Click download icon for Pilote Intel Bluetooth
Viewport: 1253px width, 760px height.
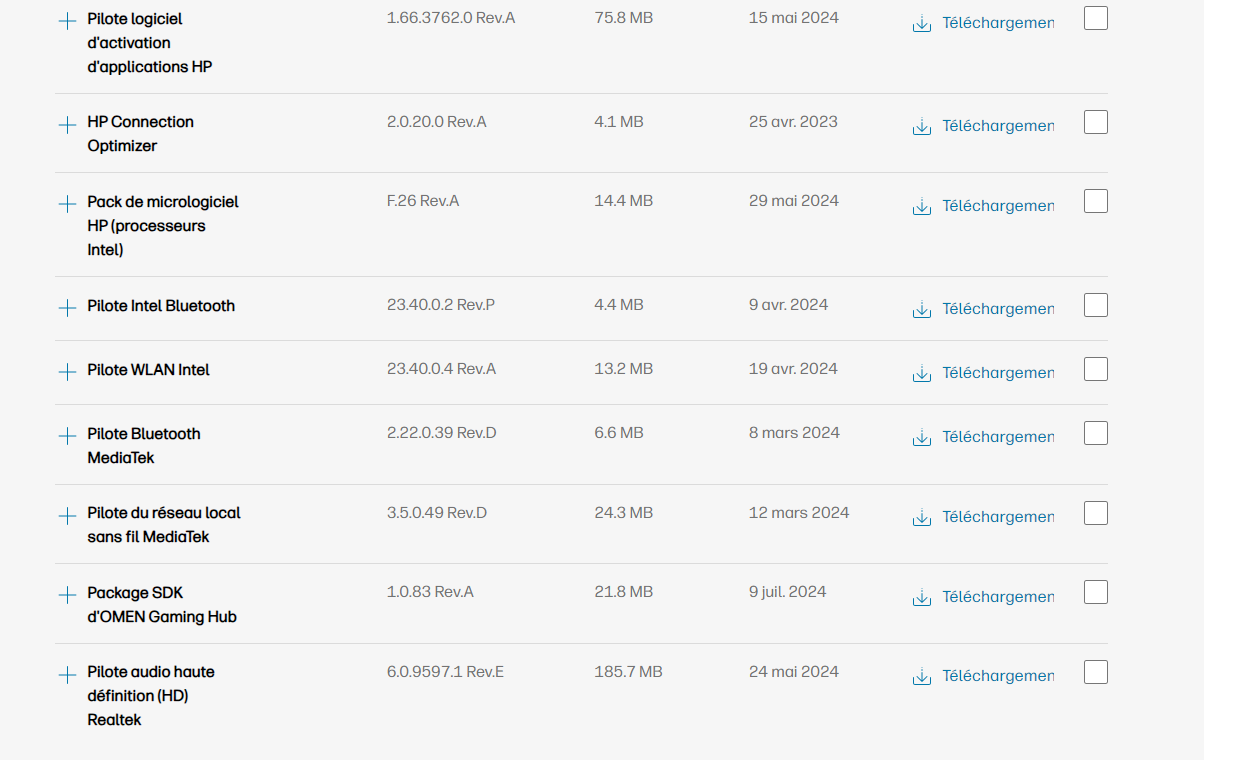click(x=921, y=310)
